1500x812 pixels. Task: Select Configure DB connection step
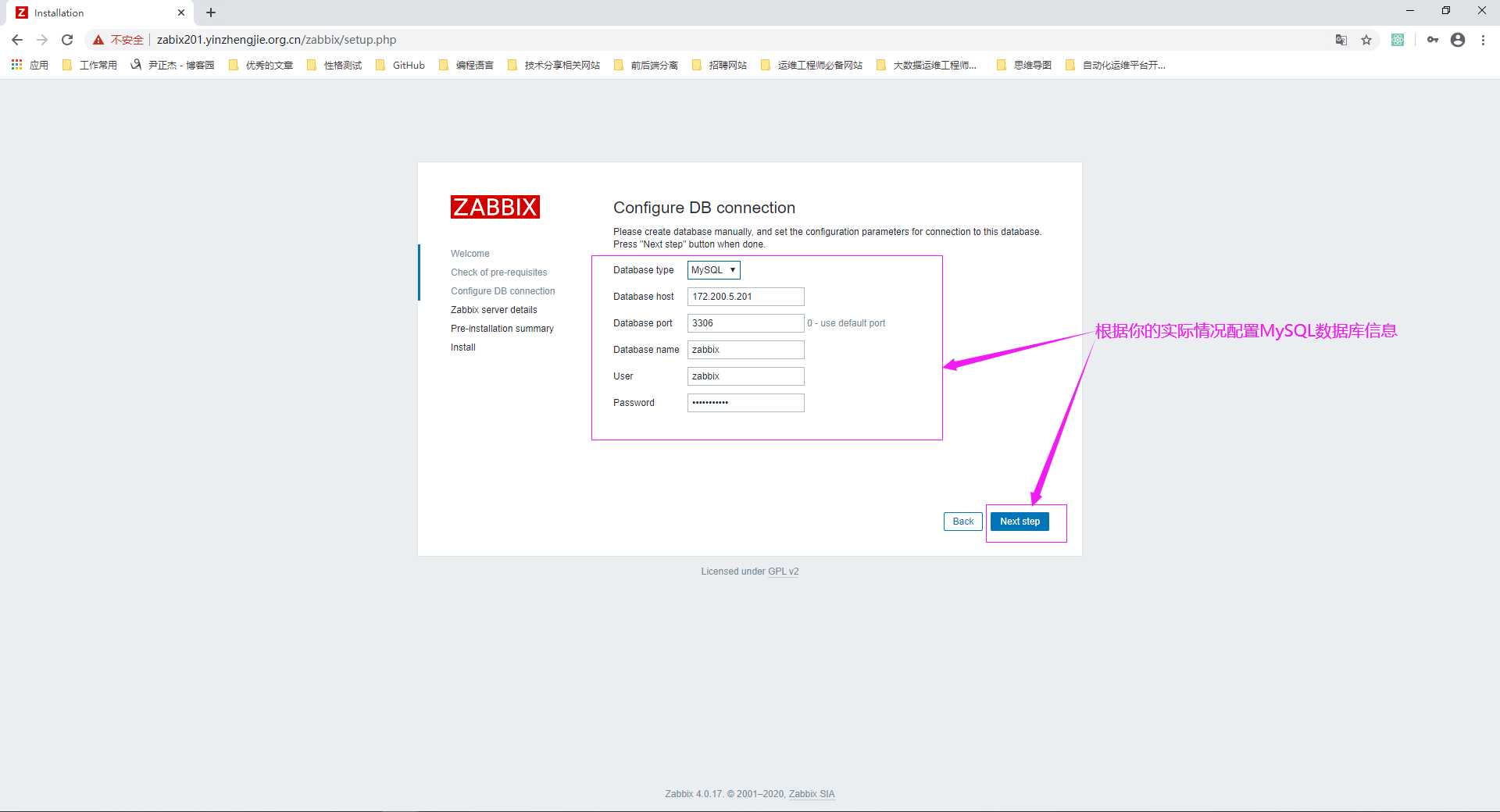(502, 291)
